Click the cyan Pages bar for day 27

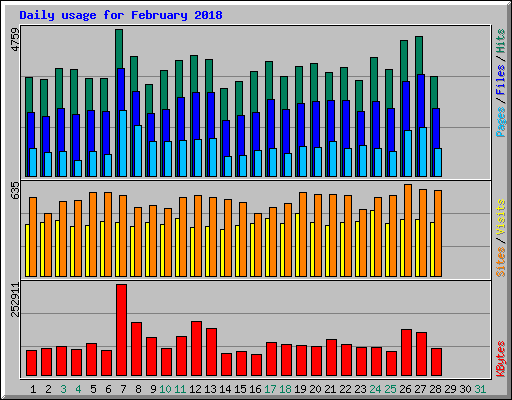(423, 152)
